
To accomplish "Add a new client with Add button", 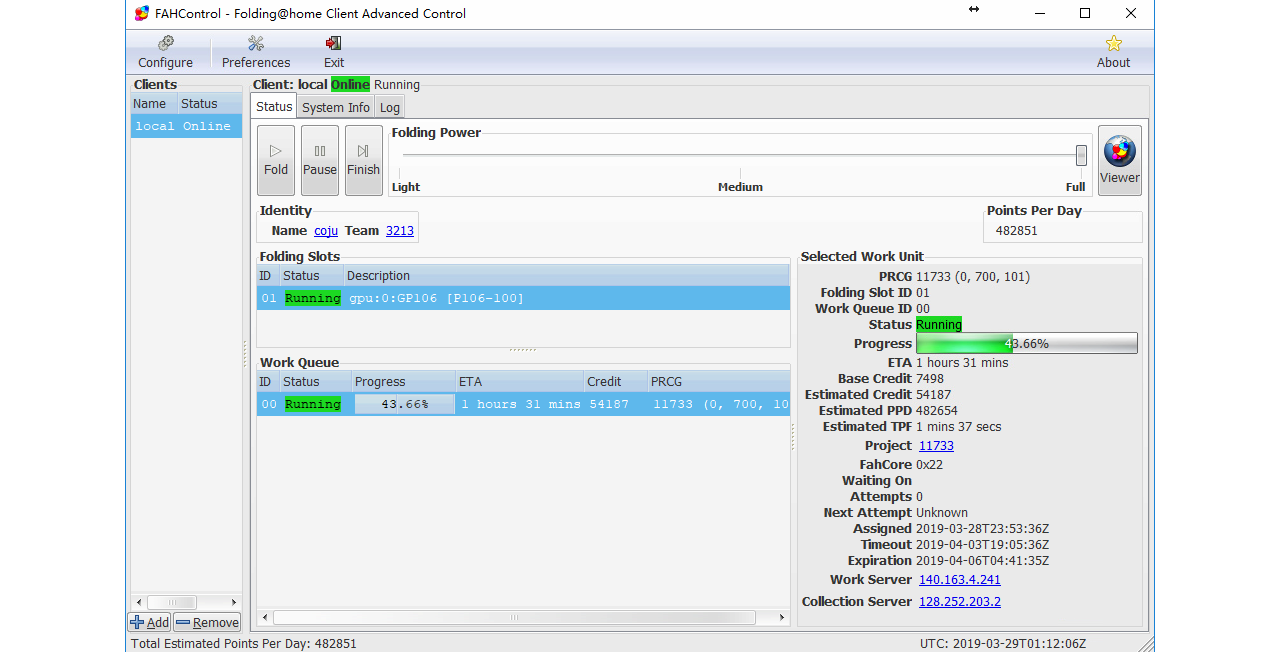I will (x=150, y=622).
